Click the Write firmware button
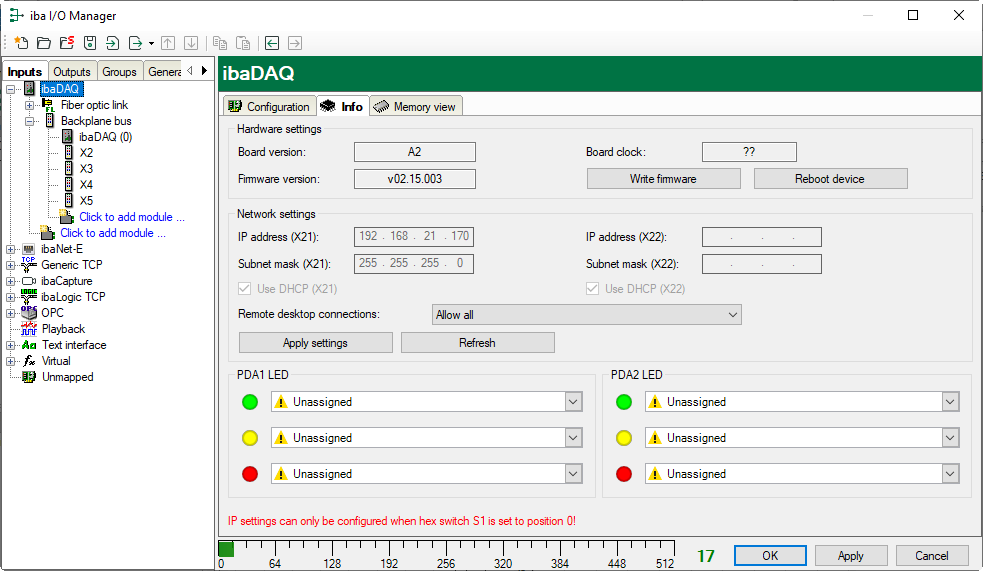Viewport: 983px width, 571px height. (663, 179)
